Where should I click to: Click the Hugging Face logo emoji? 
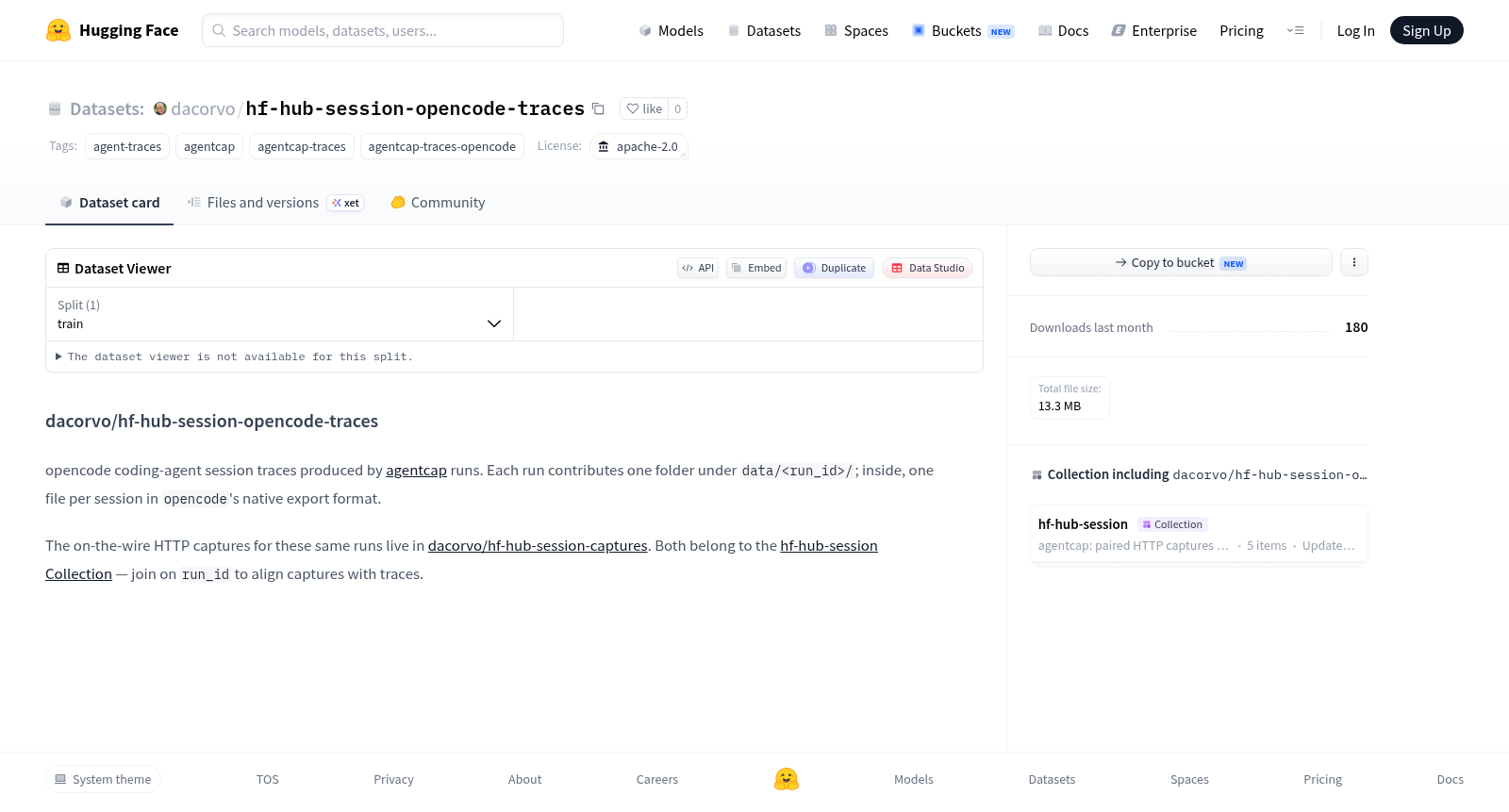58,30
